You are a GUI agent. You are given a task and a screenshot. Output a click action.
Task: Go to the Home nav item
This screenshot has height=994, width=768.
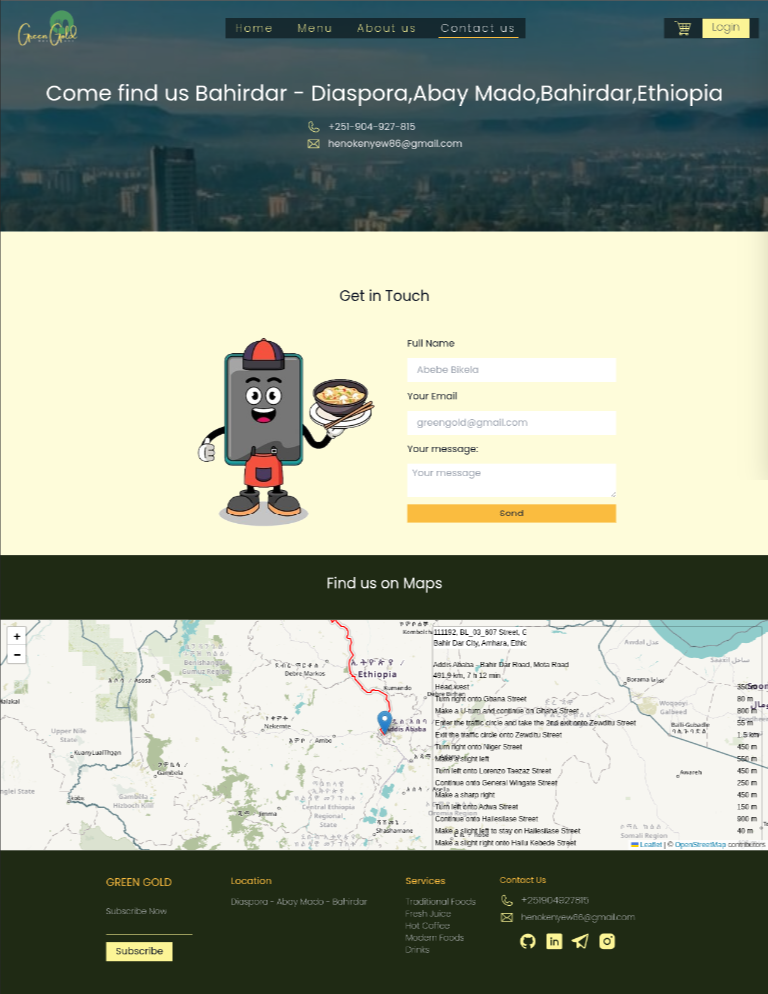click(x=254, y=28)
